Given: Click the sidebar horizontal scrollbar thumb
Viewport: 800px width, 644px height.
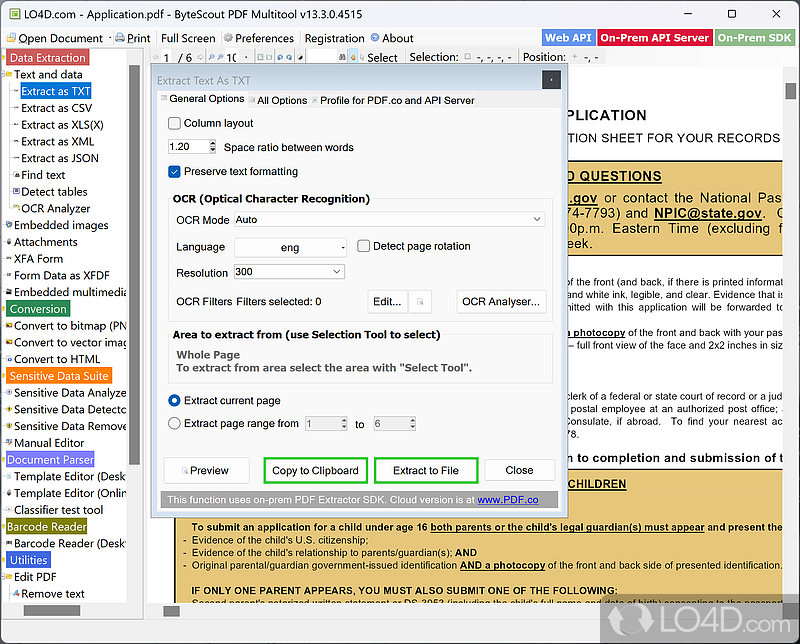Looking at the screenshot, I should click(x=52, y=610).
